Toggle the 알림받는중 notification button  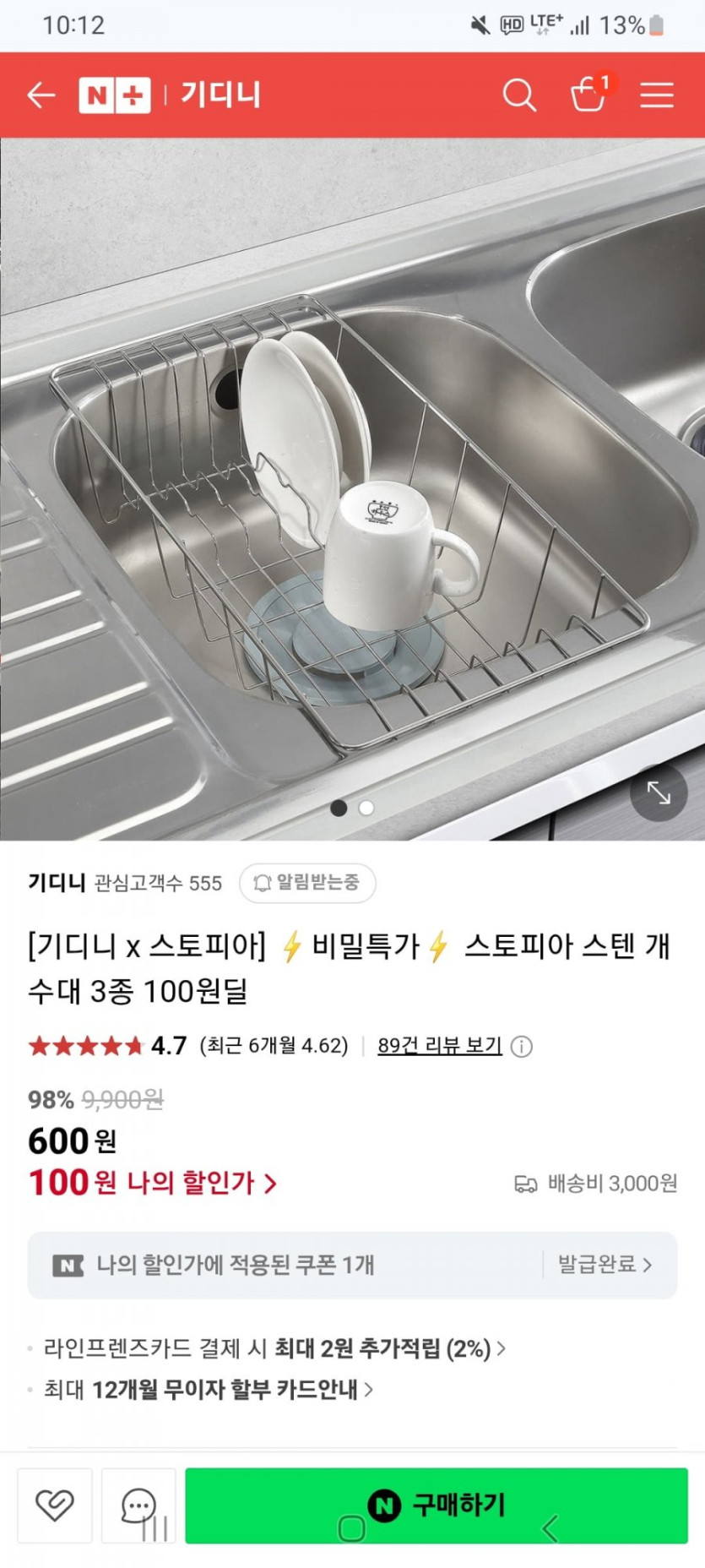307,883
